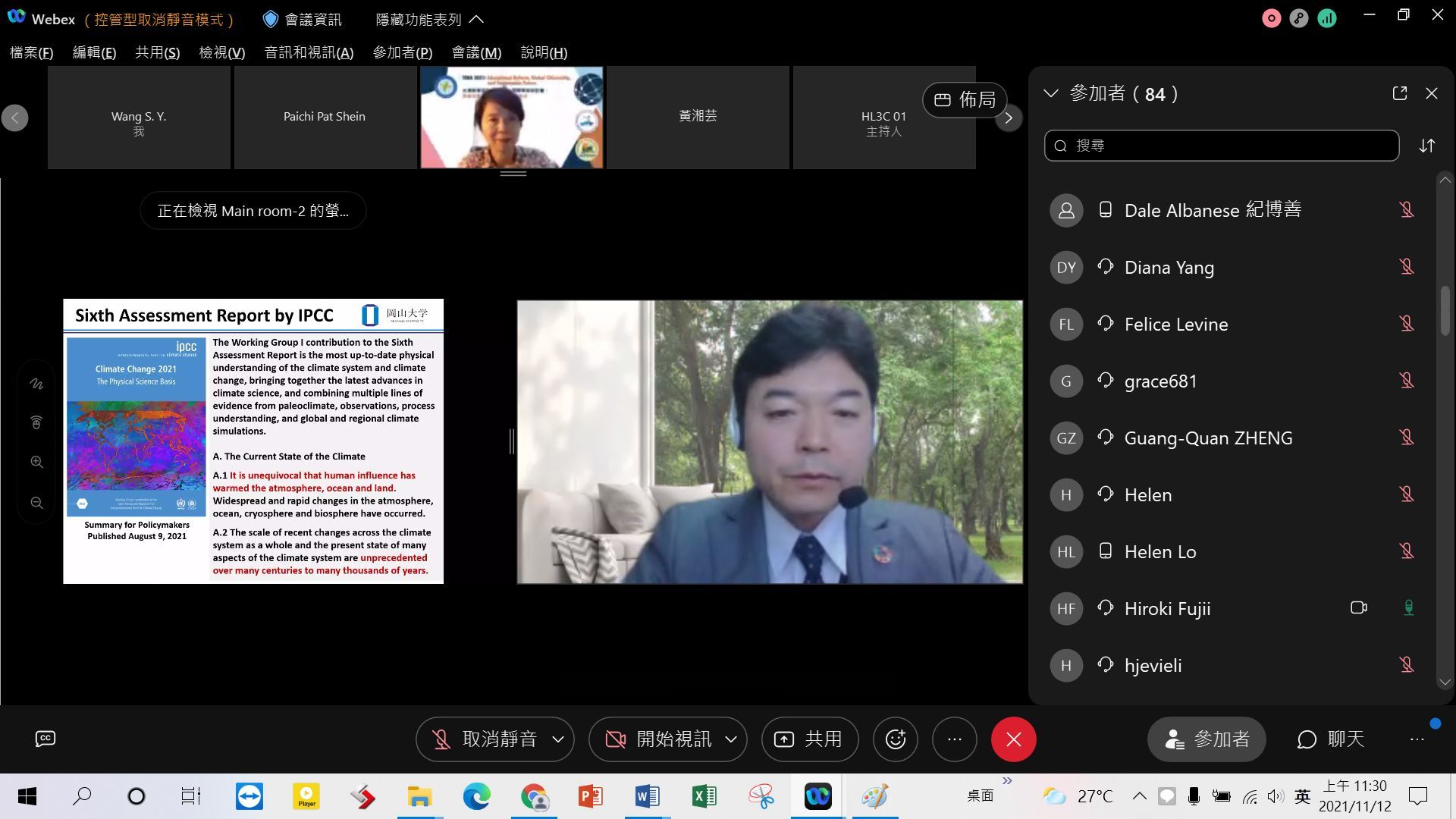The image size is (1456, 819).
Task: Toggle mute for hjevieli
Action: (x=1407, y=664)
